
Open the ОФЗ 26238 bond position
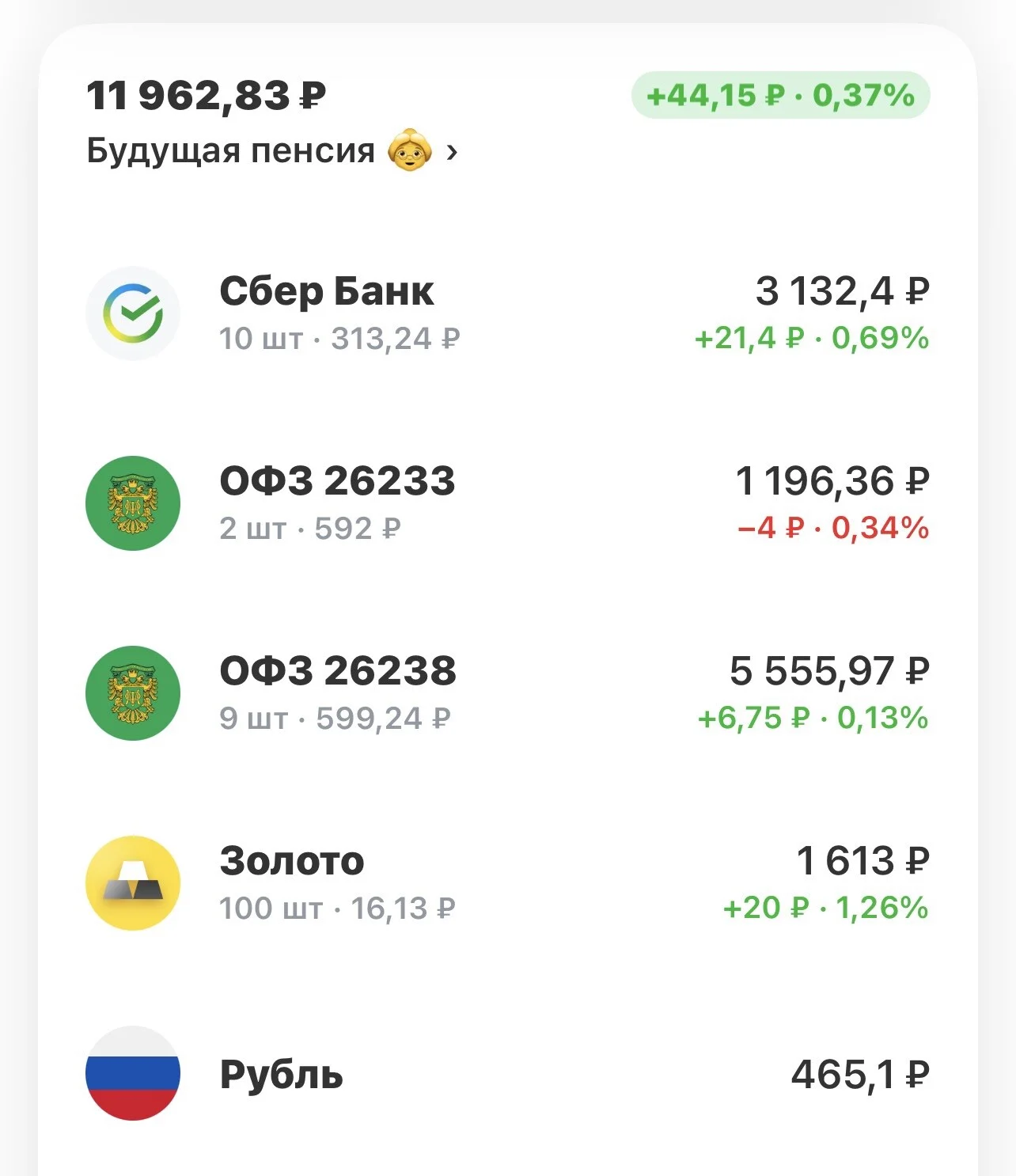[x=507, y=693]
